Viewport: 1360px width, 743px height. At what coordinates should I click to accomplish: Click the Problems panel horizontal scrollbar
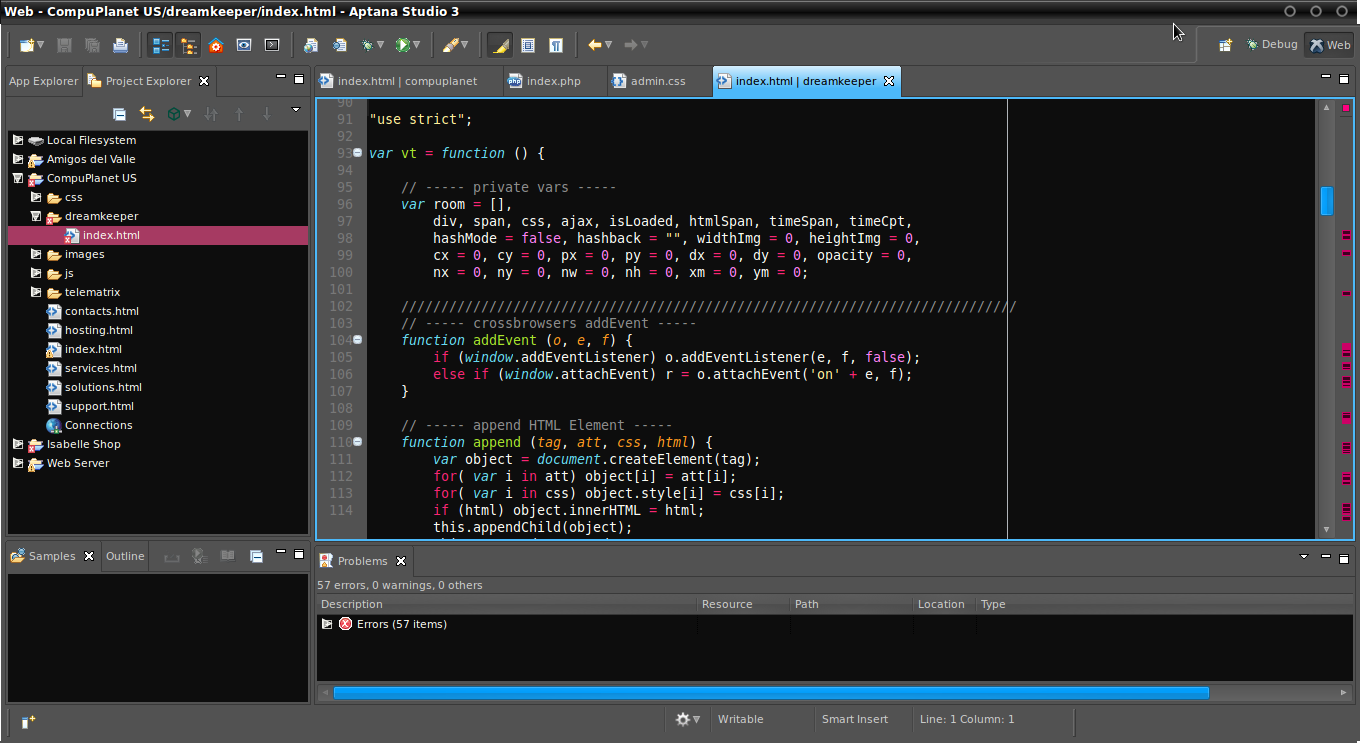(x=770, y=692)
